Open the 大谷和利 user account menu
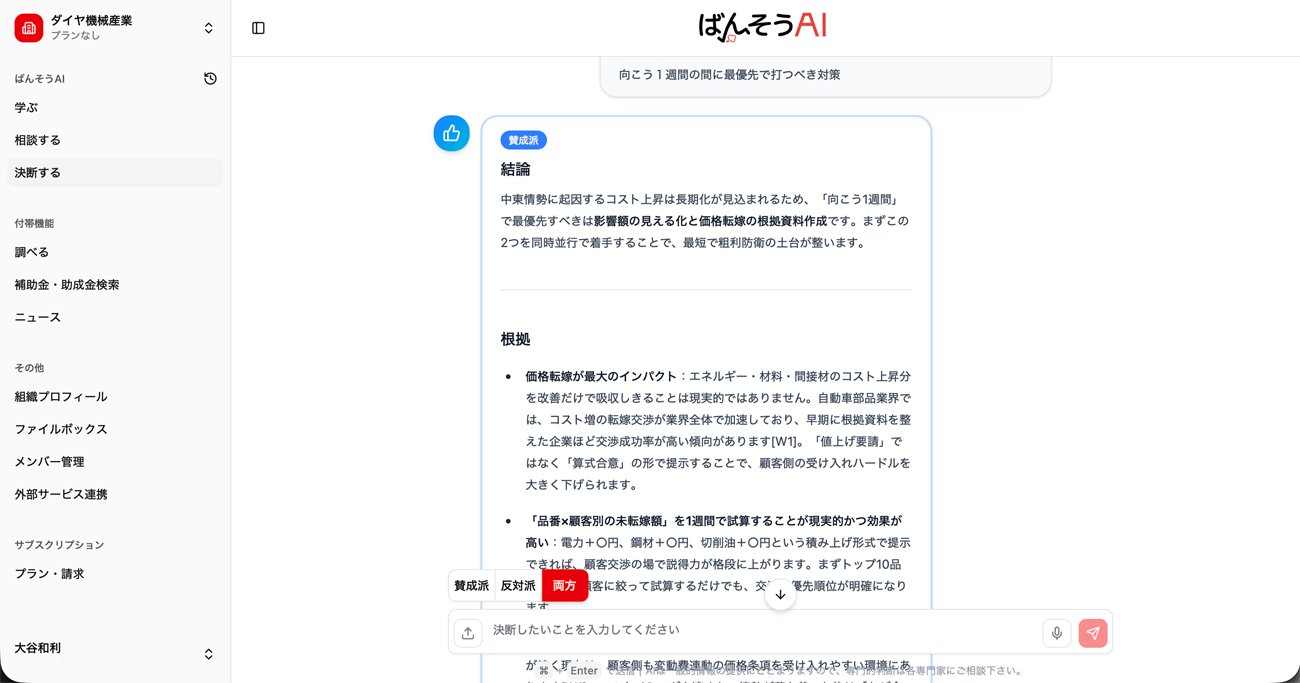This screenshot has height=683, width=1300. coord(208,654)
